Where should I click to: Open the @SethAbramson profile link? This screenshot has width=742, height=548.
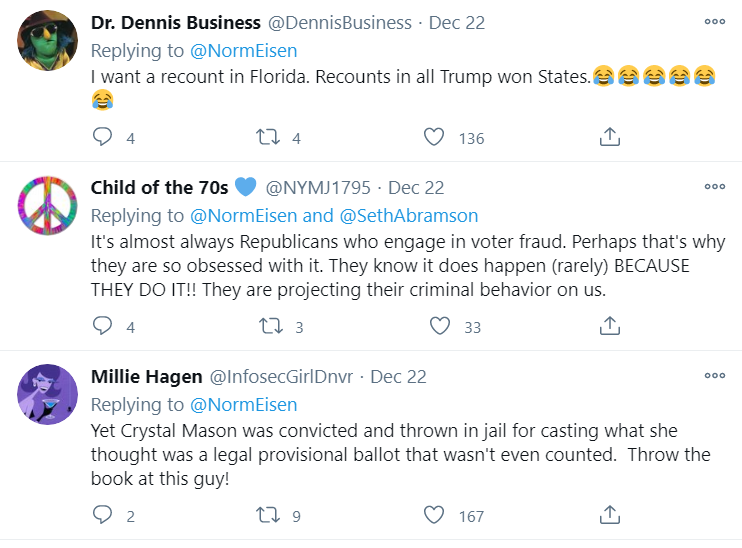pyautogui.click(x=409, y=215)
